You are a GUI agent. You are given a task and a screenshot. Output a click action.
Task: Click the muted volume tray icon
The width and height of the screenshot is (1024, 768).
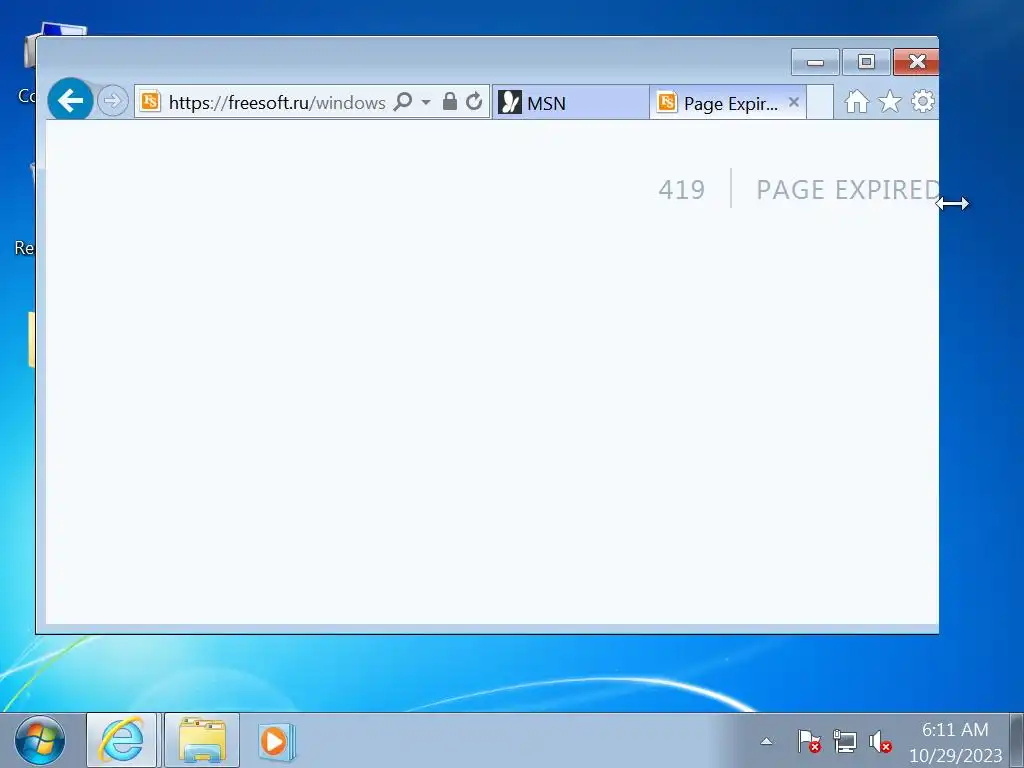[880, 741]
